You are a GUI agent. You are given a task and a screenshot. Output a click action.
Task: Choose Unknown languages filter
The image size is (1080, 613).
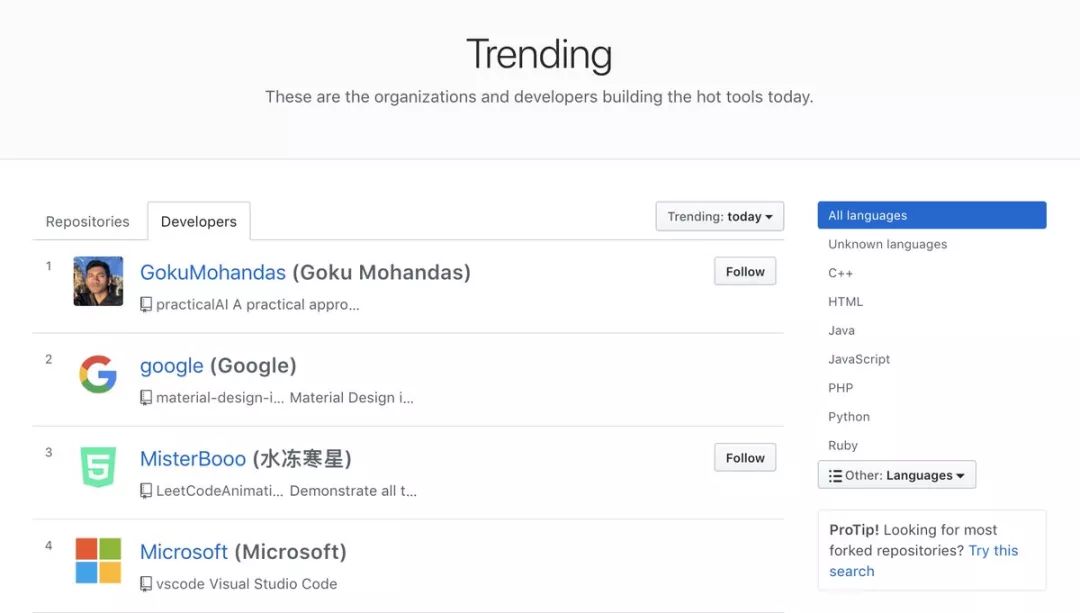[887, 244]
